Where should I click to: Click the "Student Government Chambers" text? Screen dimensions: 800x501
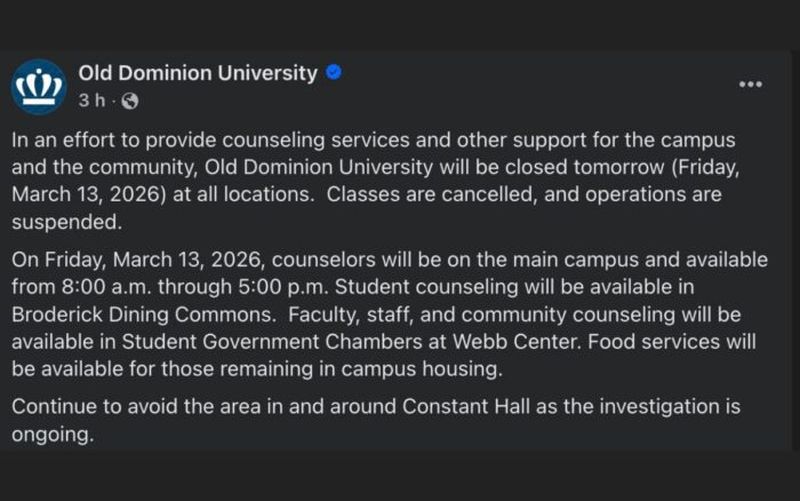tap(225, 343)
